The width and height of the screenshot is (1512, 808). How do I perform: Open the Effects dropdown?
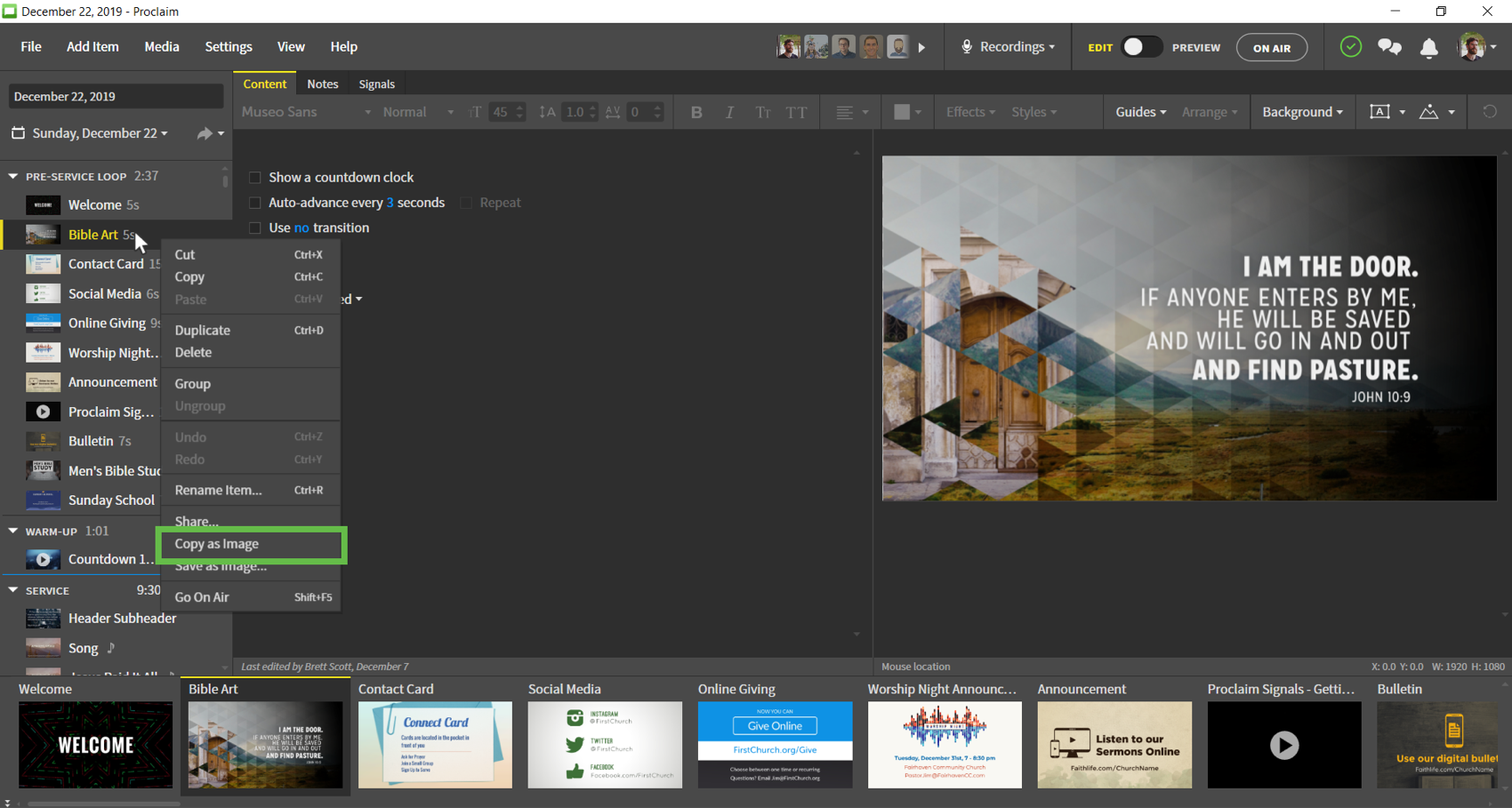pos(970,112)
